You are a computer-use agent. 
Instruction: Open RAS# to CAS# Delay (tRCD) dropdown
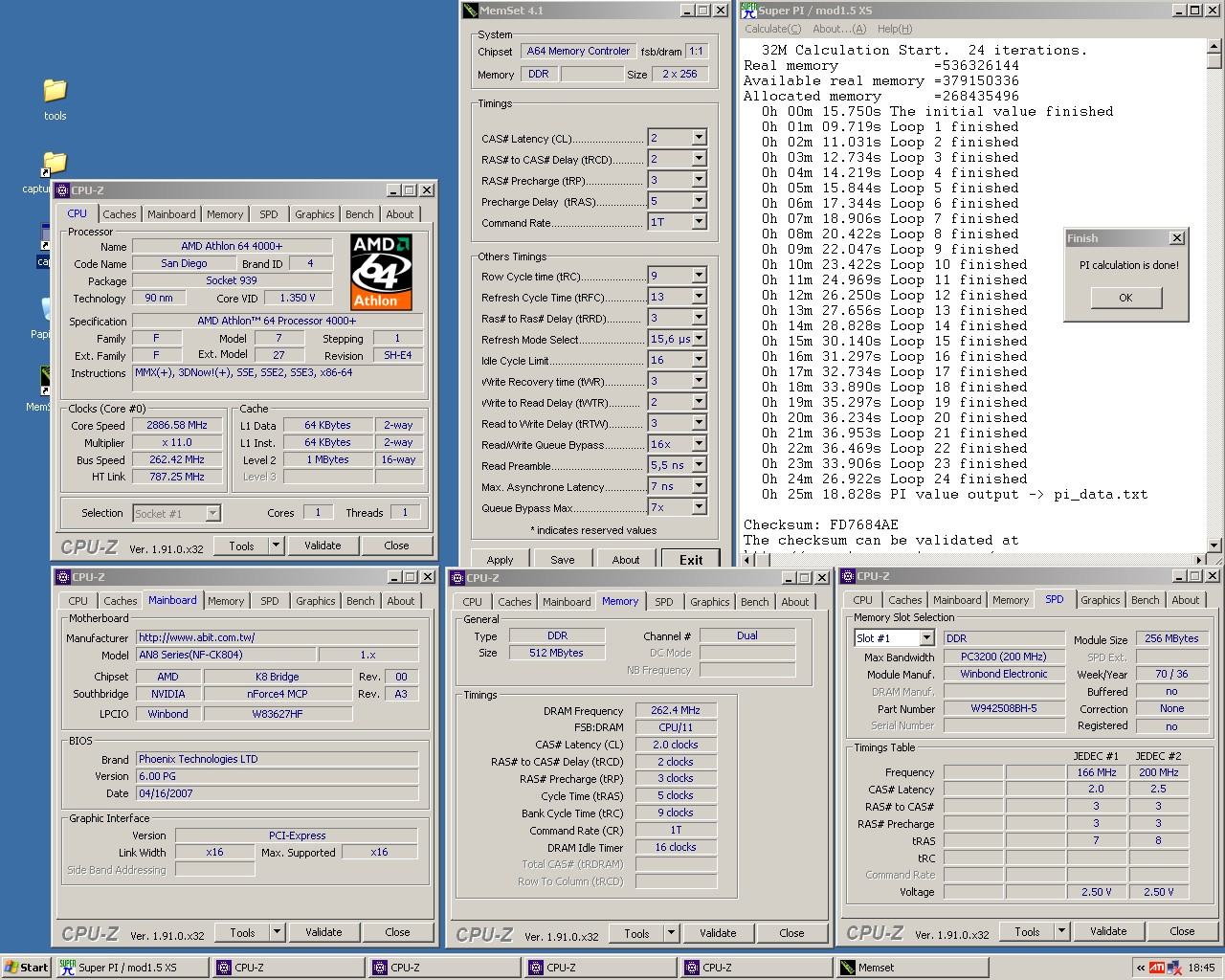pyautogui.click(x=699, y=159)
